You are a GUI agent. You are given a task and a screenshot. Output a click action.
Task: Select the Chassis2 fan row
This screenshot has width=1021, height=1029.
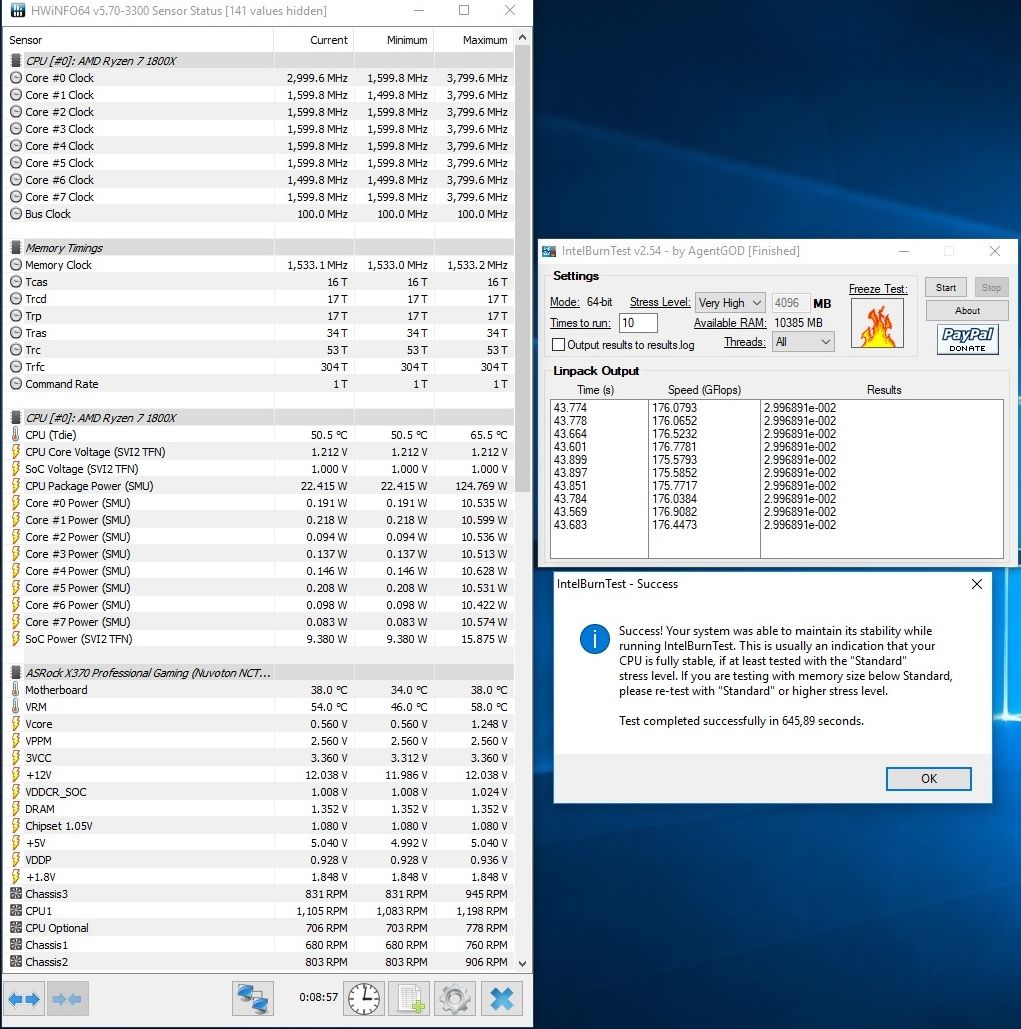tap(260, 961)
